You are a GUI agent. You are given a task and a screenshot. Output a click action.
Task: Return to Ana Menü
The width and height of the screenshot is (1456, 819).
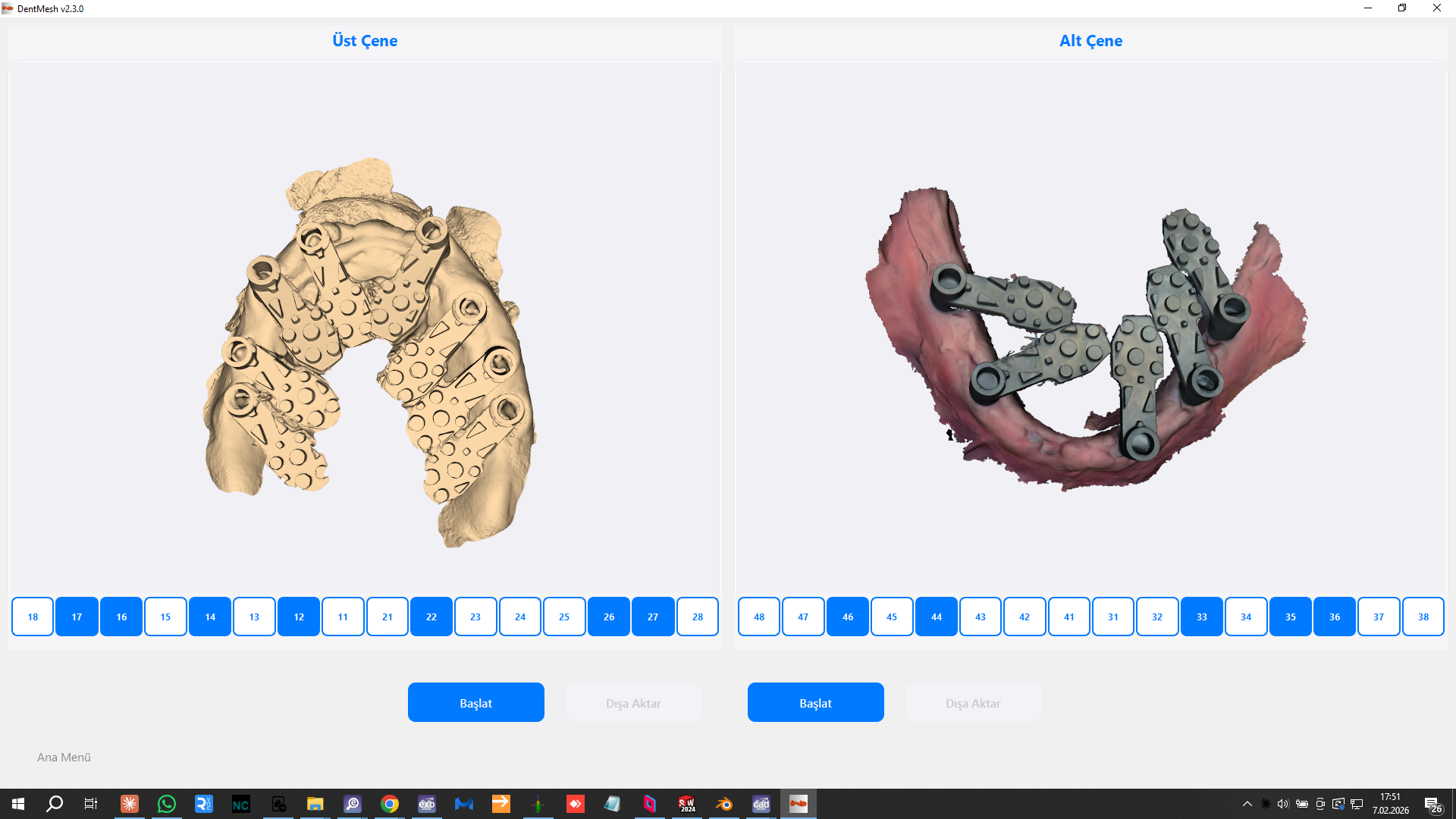coord(64,757)
